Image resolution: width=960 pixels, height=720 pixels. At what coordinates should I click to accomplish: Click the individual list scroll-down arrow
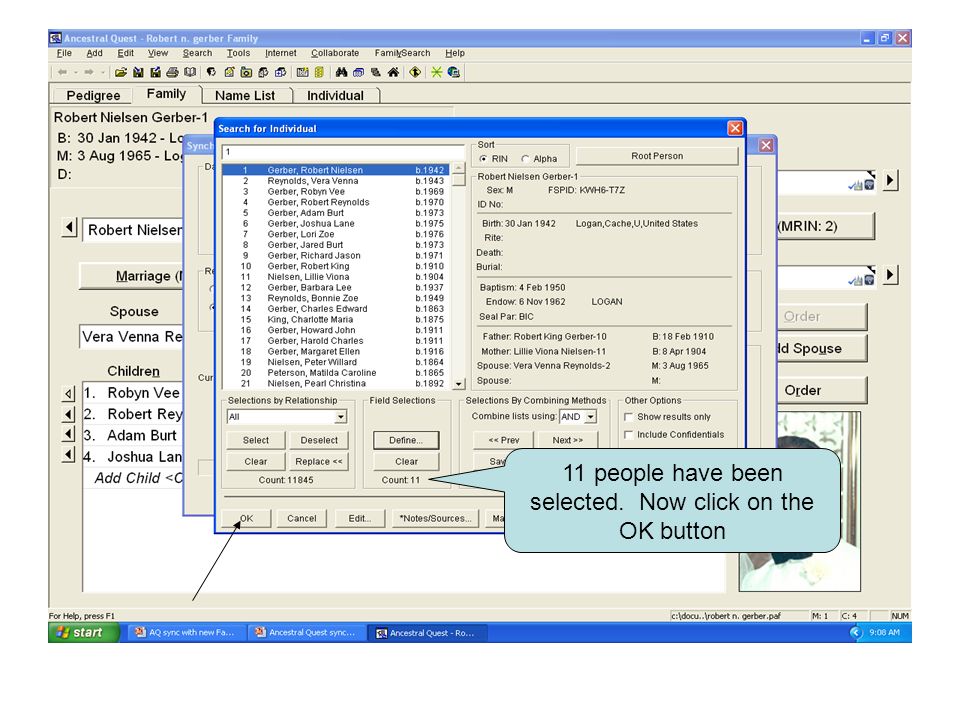point(459,384)
